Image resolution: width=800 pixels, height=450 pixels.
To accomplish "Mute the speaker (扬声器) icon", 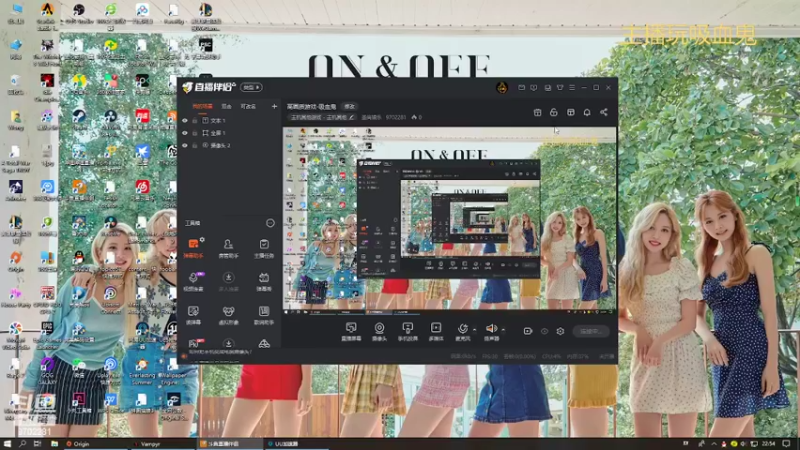I will click(491, 329).
